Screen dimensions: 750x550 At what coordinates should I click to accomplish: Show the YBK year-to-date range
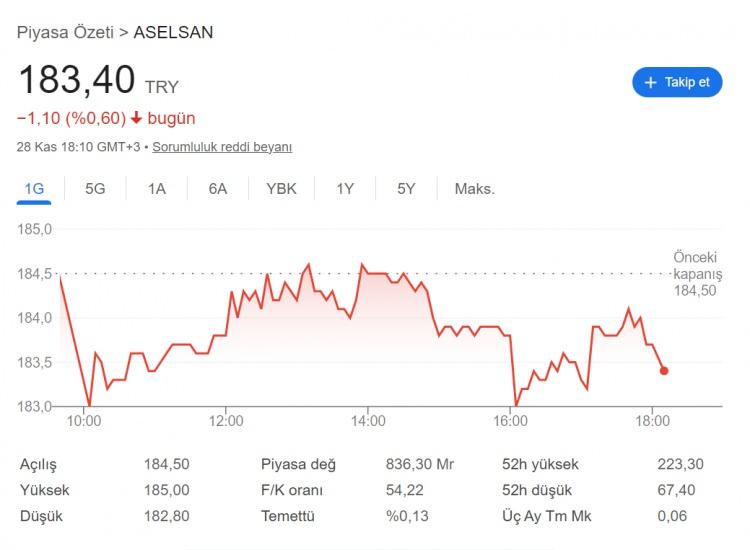tap(281, 188)
